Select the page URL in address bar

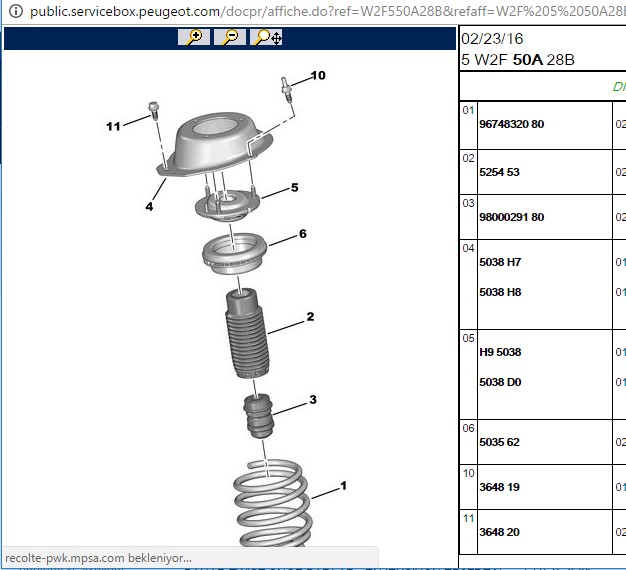click(327, 11)
